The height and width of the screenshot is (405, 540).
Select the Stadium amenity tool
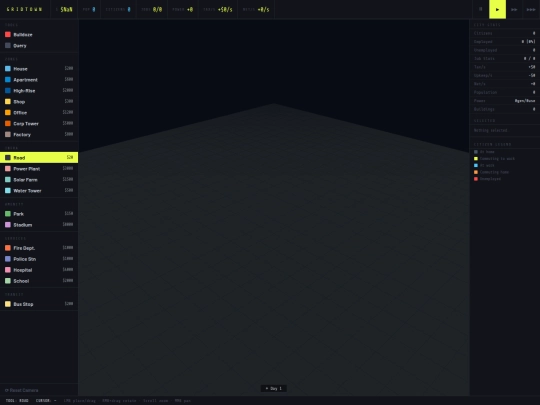click(x=39, y=225)
